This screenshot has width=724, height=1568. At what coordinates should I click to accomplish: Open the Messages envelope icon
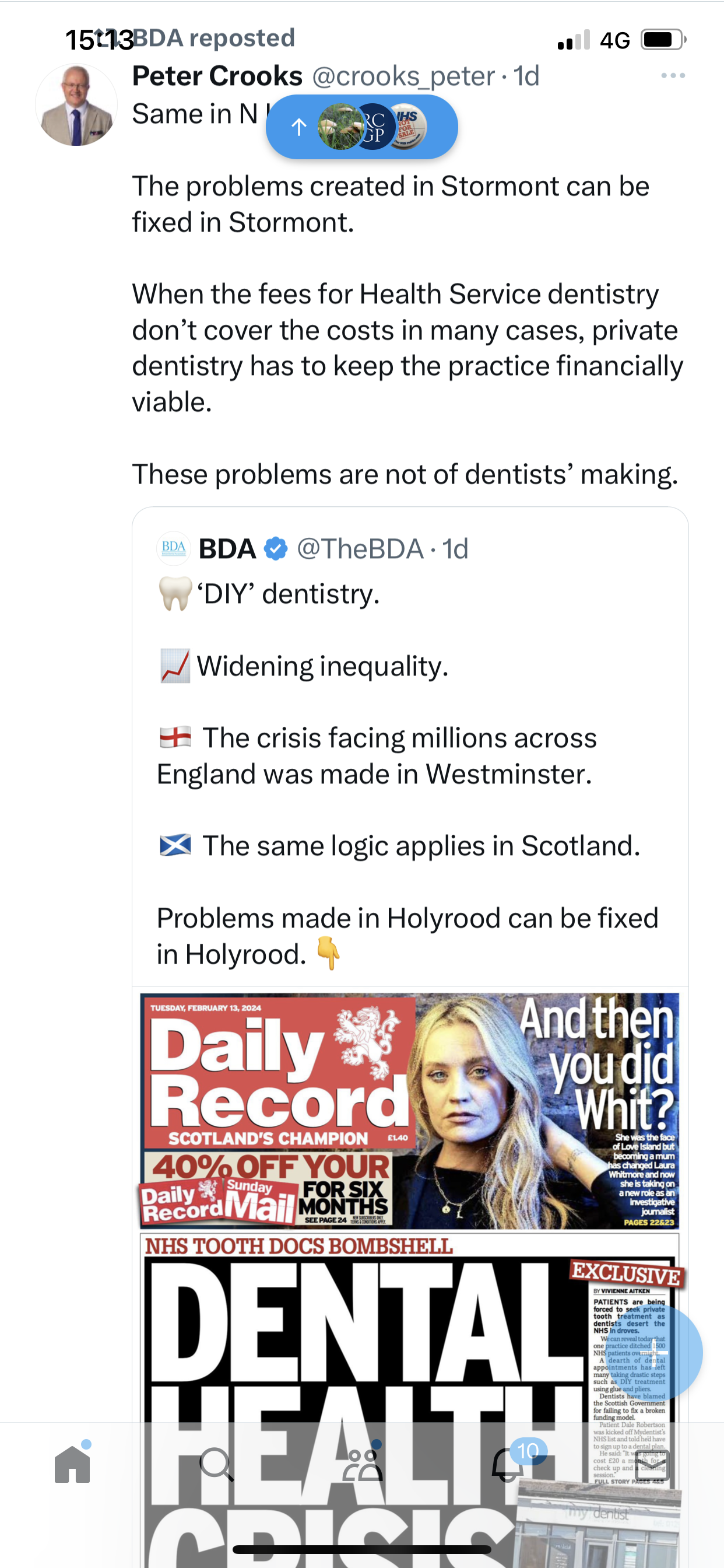652,1465
